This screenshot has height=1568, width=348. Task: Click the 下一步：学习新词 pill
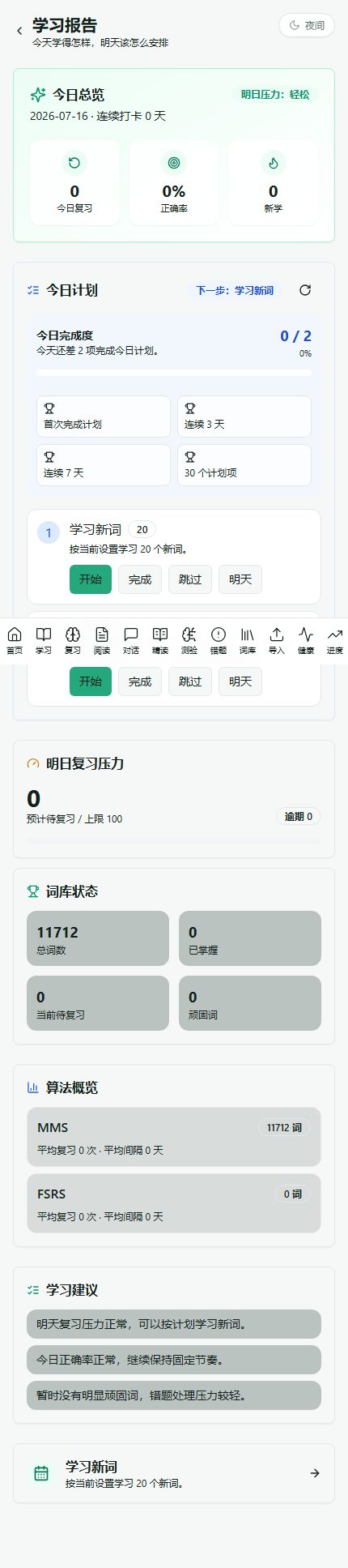point(235,290)
